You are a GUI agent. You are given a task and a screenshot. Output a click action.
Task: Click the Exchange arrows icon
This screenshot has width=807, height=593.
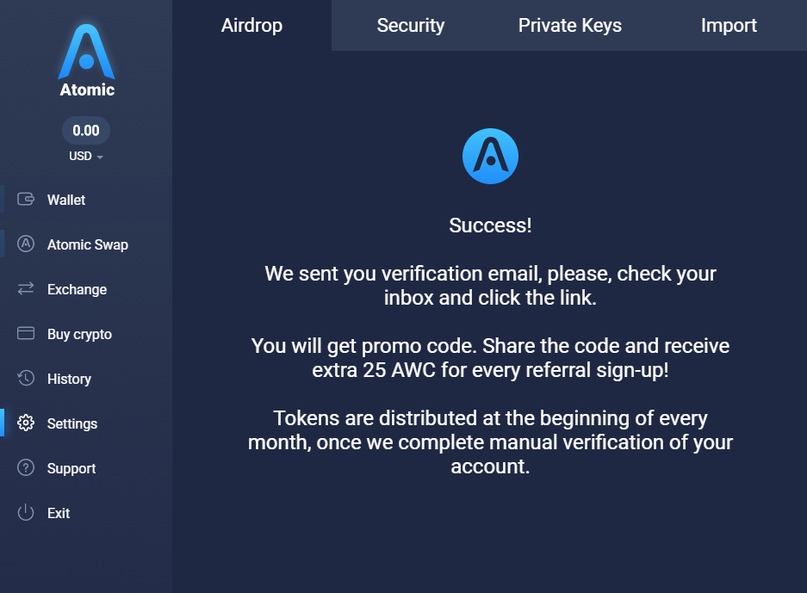click(26, 289)
